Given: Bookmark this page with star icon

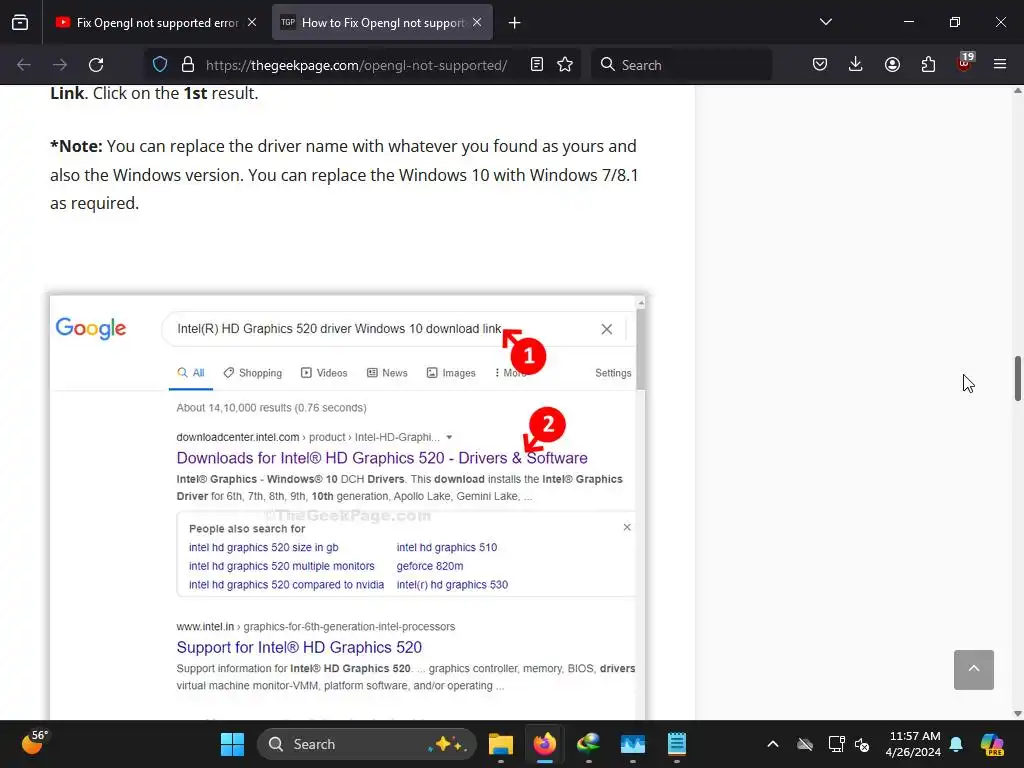Looking at the screenshot, I should point(565,65).
